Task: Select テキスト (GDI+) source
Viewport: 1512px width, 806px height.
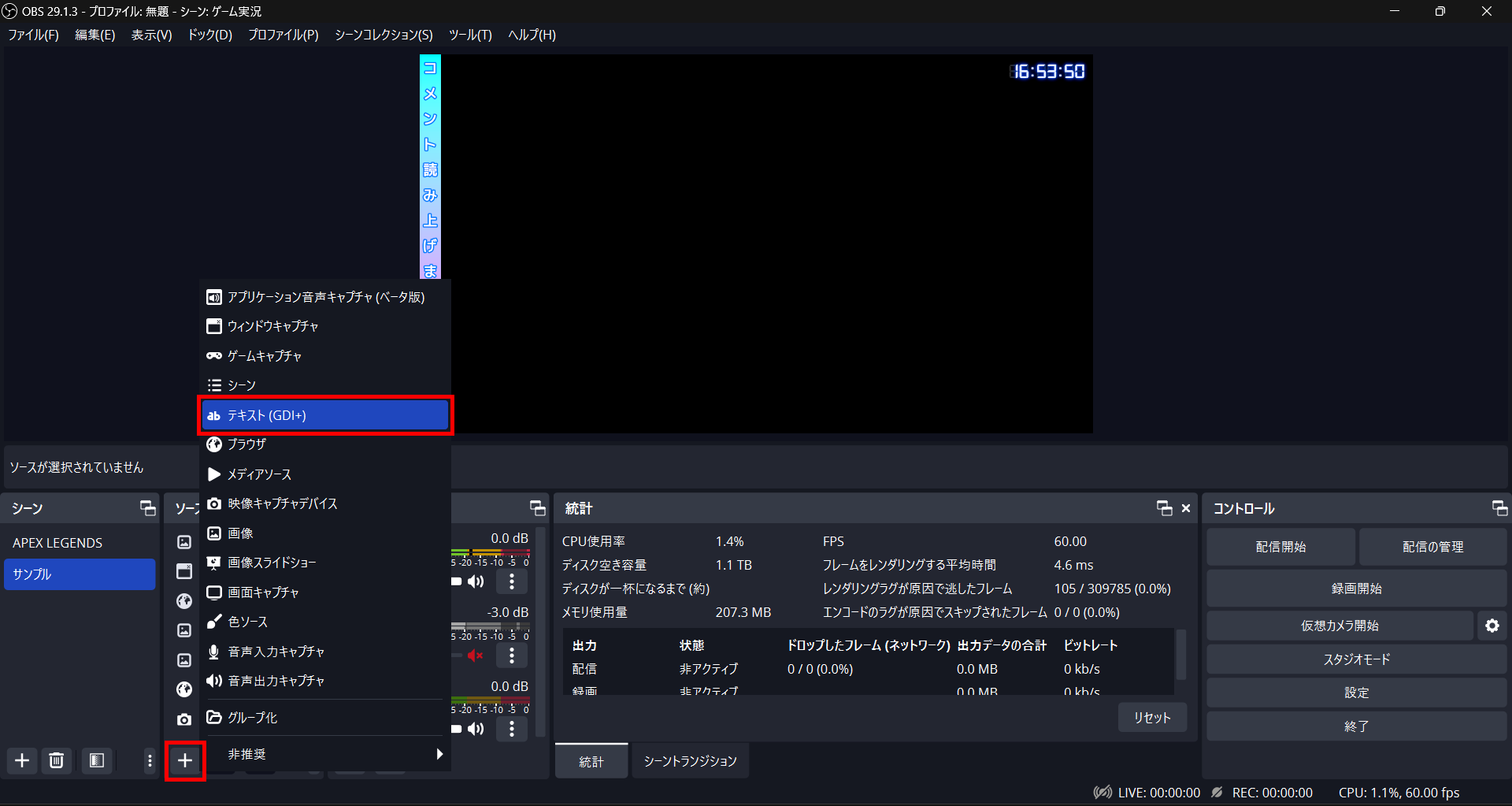Action: coord(325,415)
